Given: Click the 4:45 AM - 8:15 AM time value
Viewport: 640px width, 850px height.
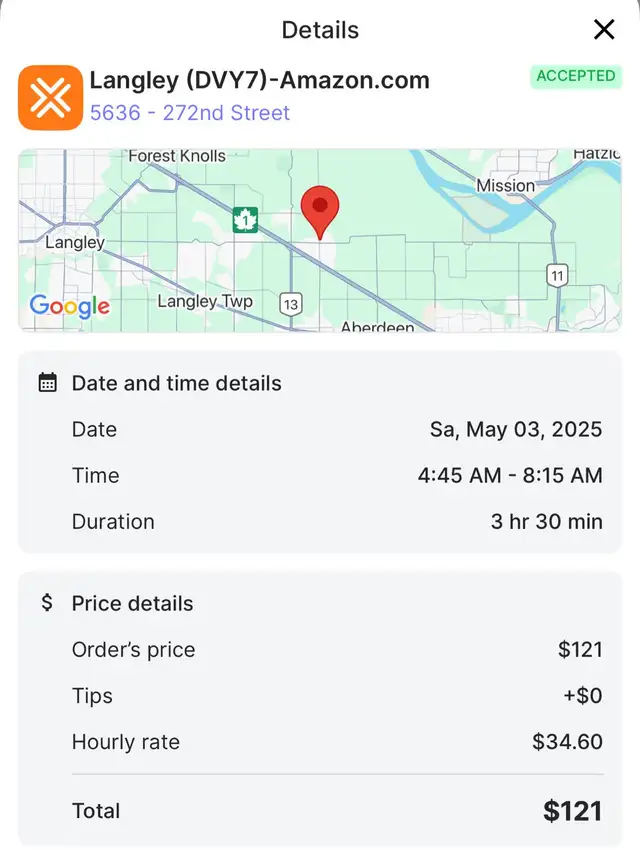Looking at the screenshot, I should (510, 475).
